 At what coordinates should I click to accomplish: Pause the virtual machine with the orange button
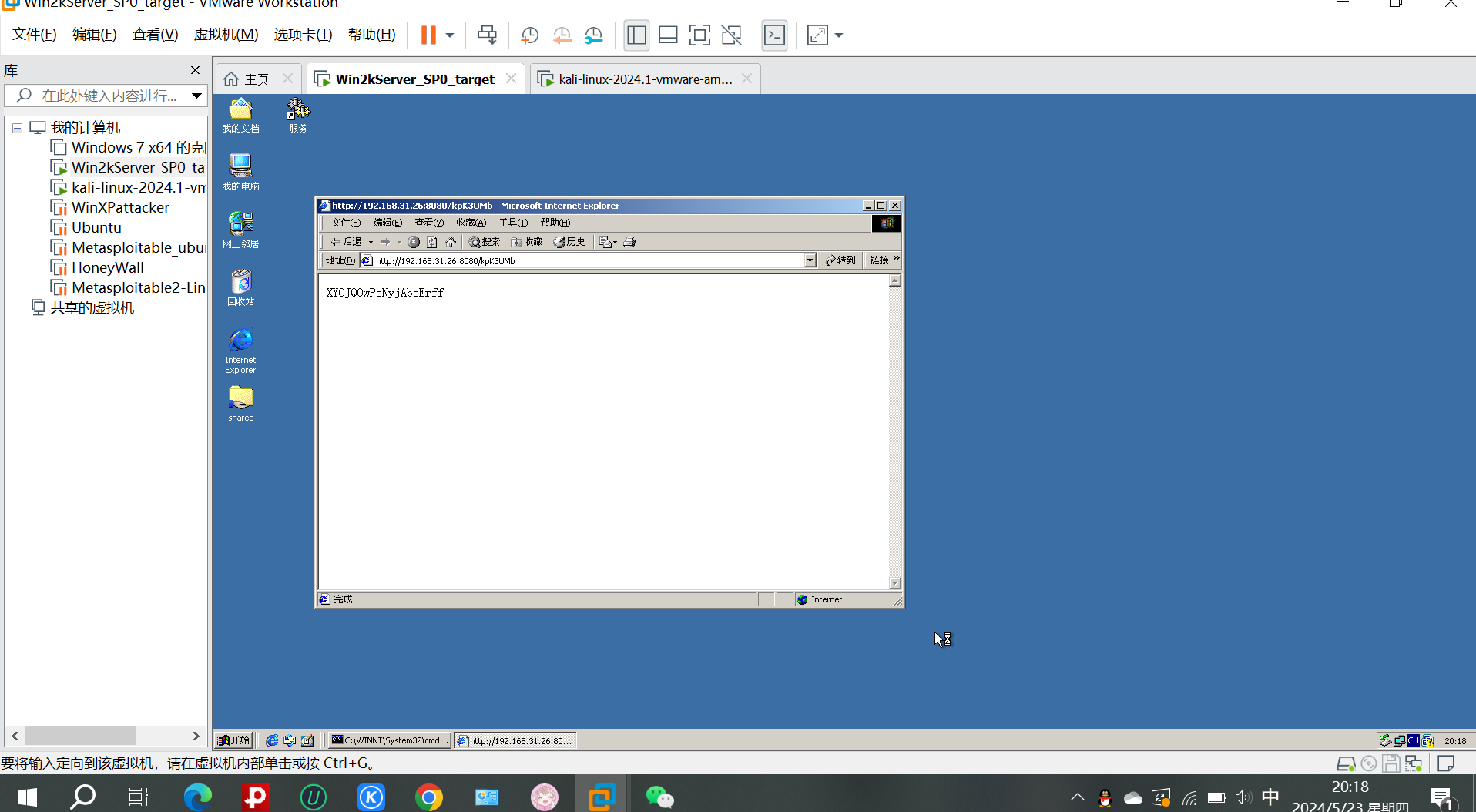tap(428, 35)
